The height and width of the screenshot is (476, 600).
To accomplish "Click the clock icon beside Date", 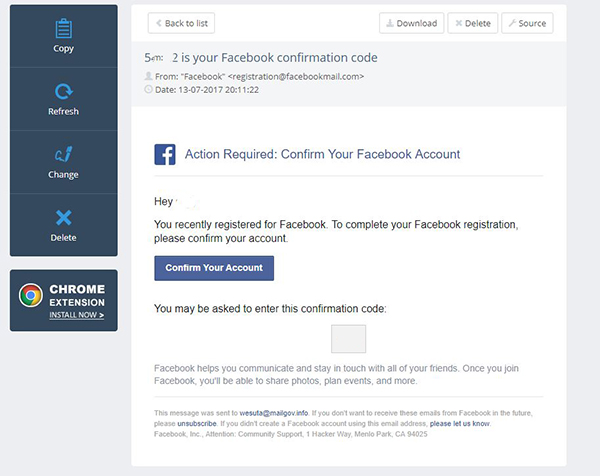I will (148, 90).
